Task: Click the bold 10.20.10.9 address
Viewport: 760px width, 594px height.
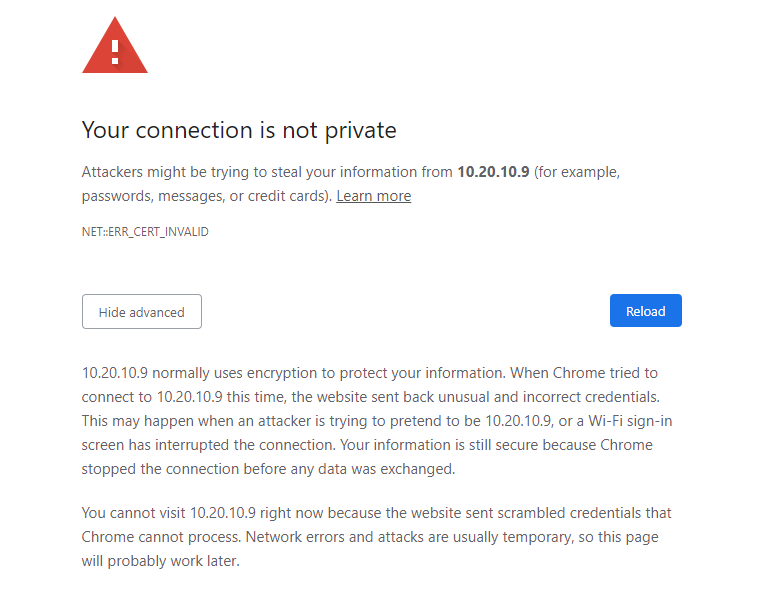Action: 493,172
